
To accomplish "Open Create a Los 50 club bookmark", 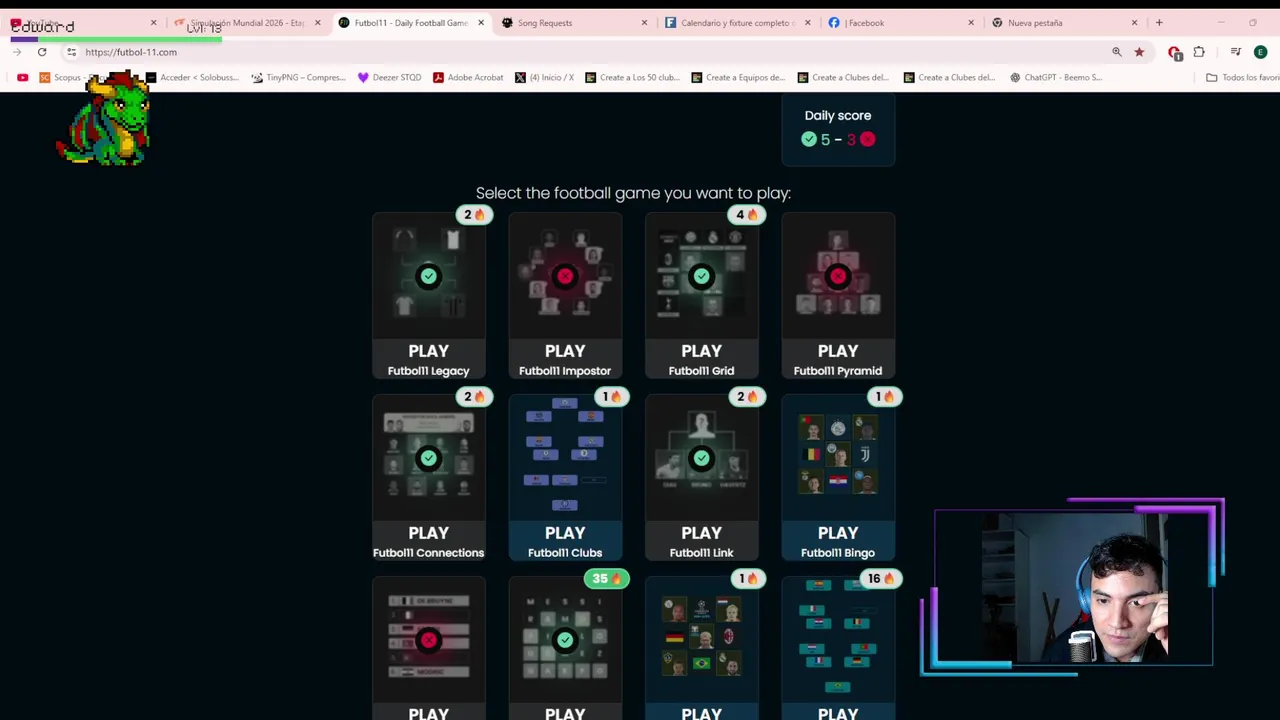I will point(632,77).
